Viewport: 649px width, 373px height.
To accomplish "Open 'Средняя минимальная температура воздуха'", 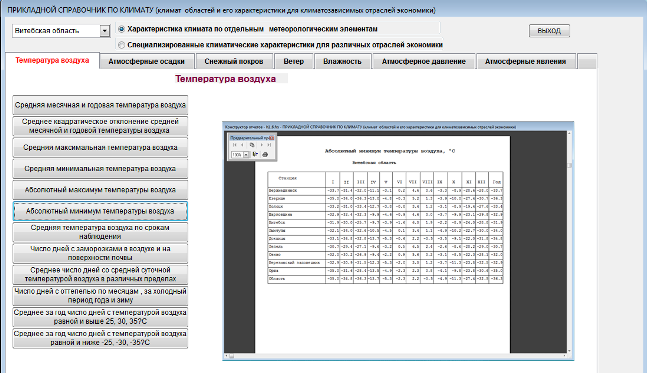I will [100, 168].
